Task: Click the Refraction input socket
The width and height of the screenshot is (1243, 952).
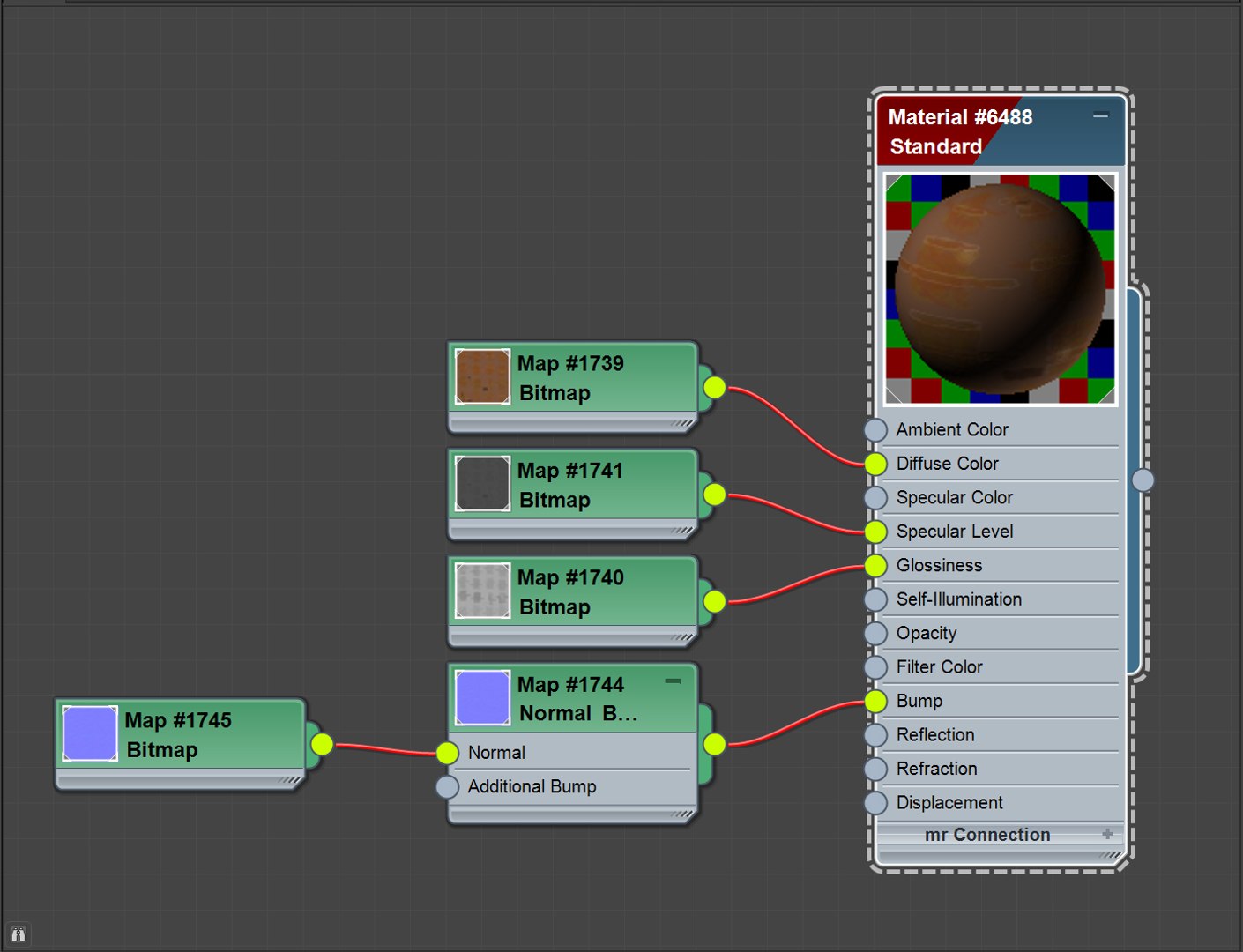Action: (x=875, y=770)
